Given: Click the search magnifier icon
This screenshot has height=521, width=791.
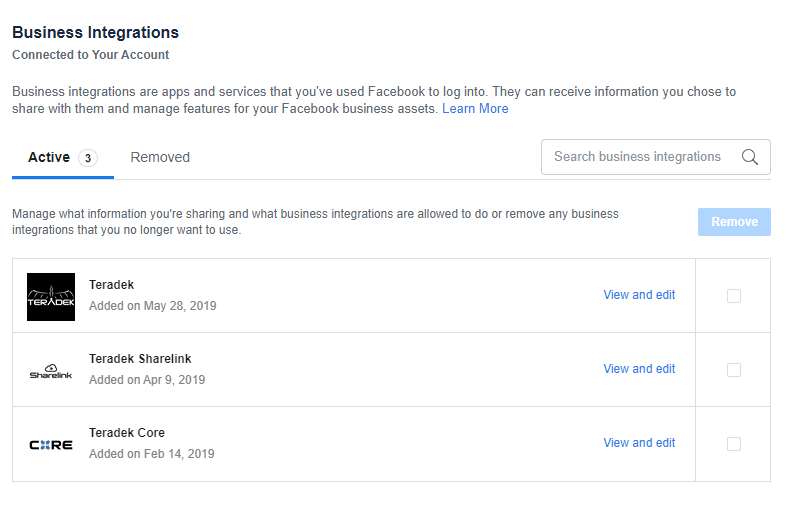Looking at the screenshot, I should [749, 157].
